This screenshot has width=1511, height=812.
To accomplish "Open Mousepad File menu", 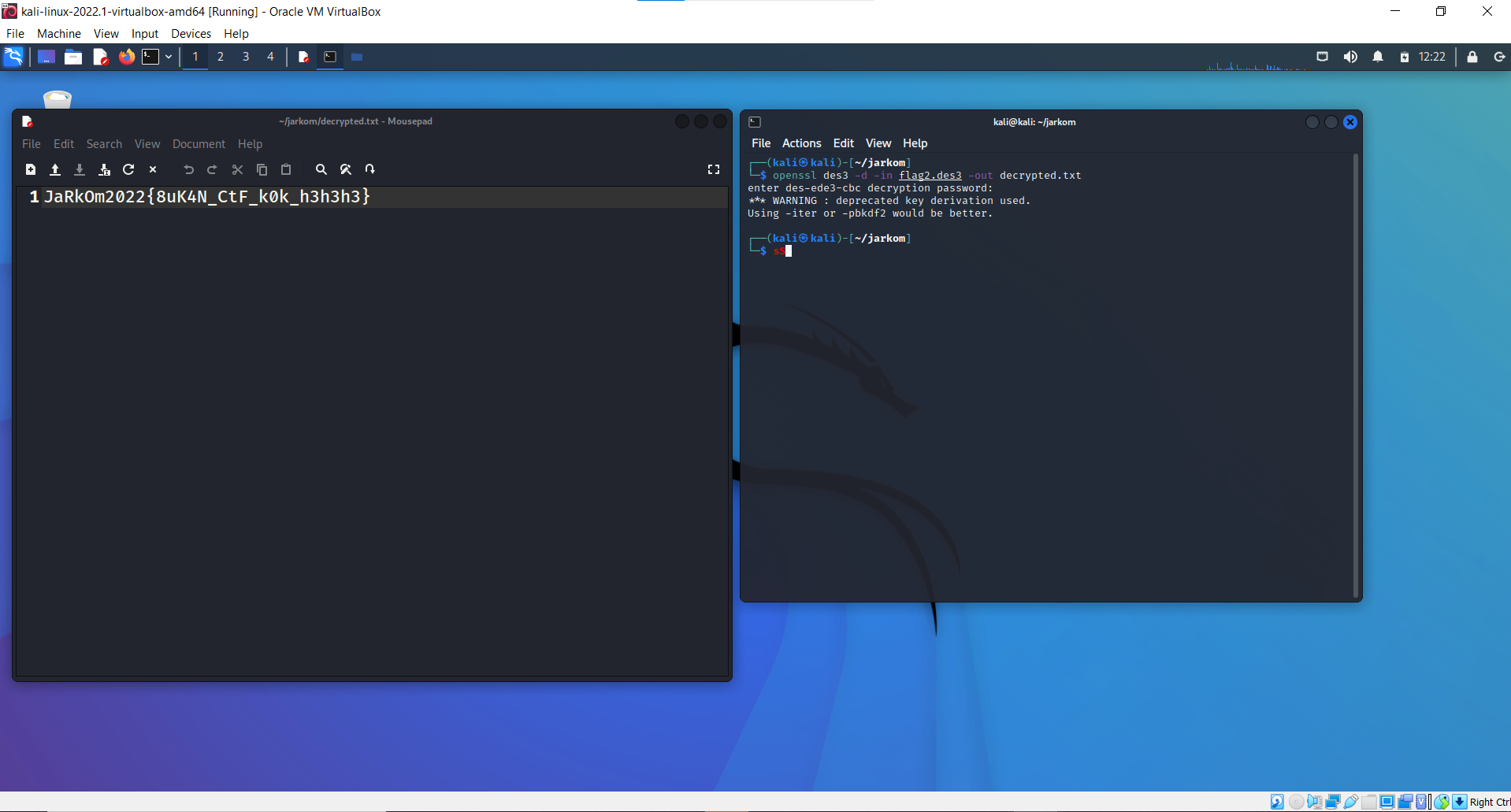I will click(32, 144).
